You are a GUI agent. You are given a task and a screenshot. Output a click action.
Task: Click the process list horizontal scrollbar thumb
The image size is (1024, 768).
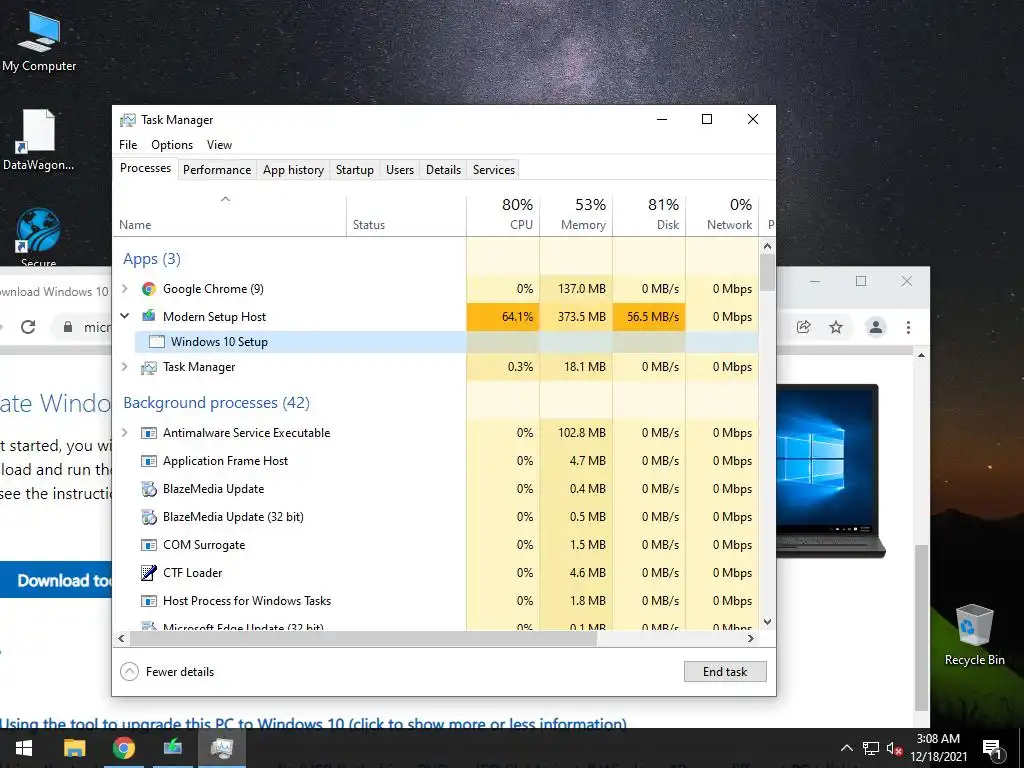[362, 639]
